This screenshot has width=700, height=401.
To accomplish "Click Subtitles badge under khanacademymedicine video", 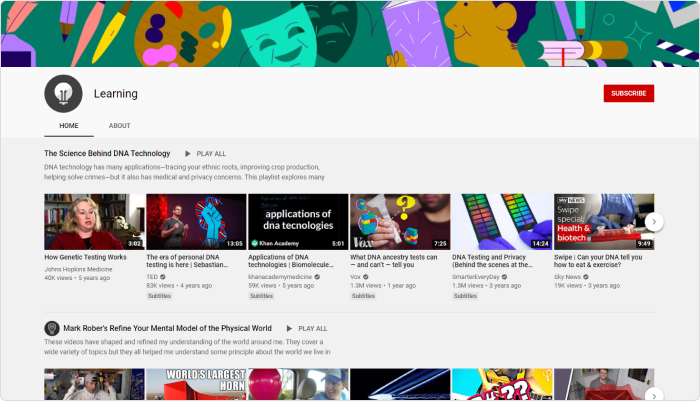I will click(261, 296).
